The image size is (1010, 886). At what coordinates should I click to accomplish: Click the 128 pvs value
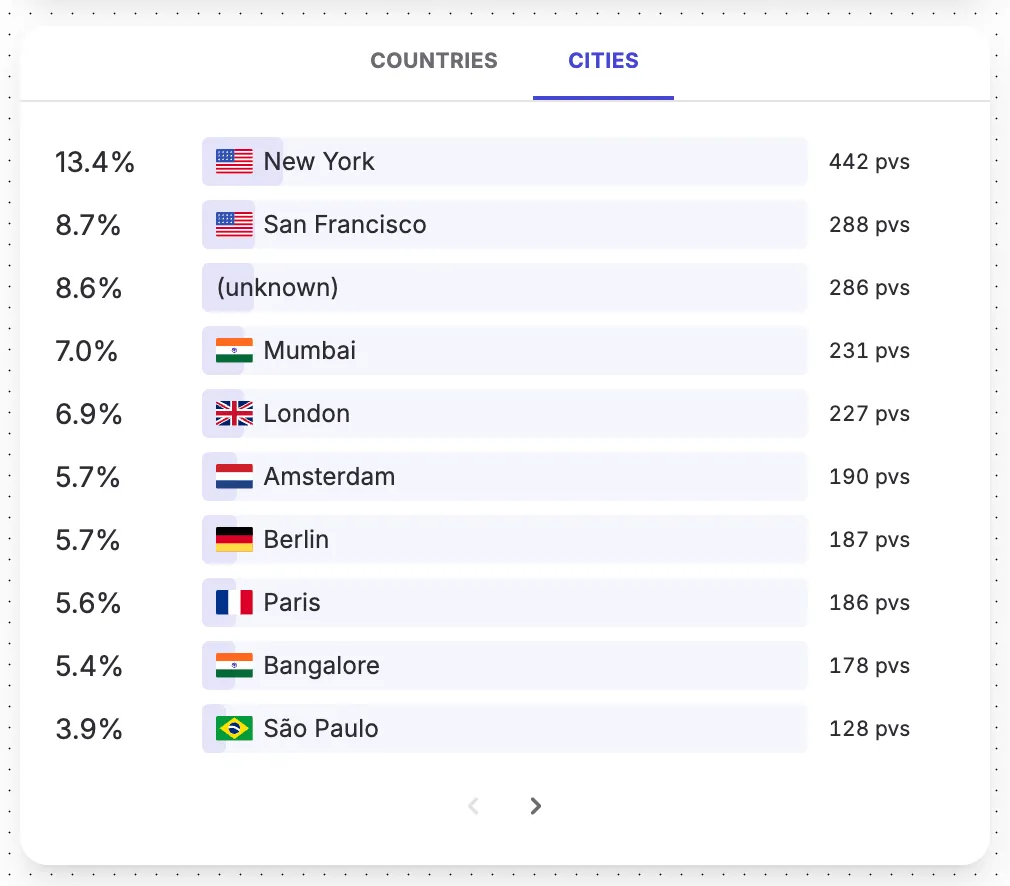coord(869,729)
